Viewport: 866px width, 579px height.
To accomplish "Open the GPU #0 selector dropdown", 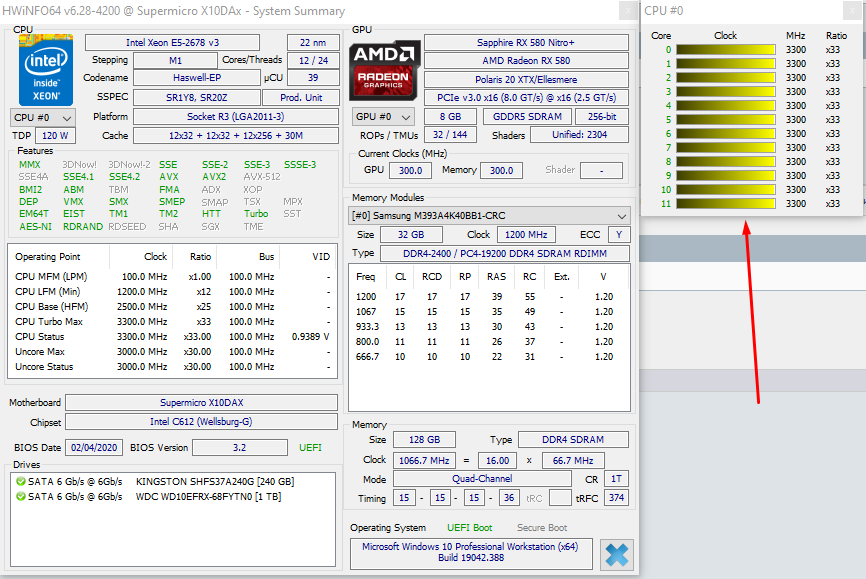I will pos(384,117).
